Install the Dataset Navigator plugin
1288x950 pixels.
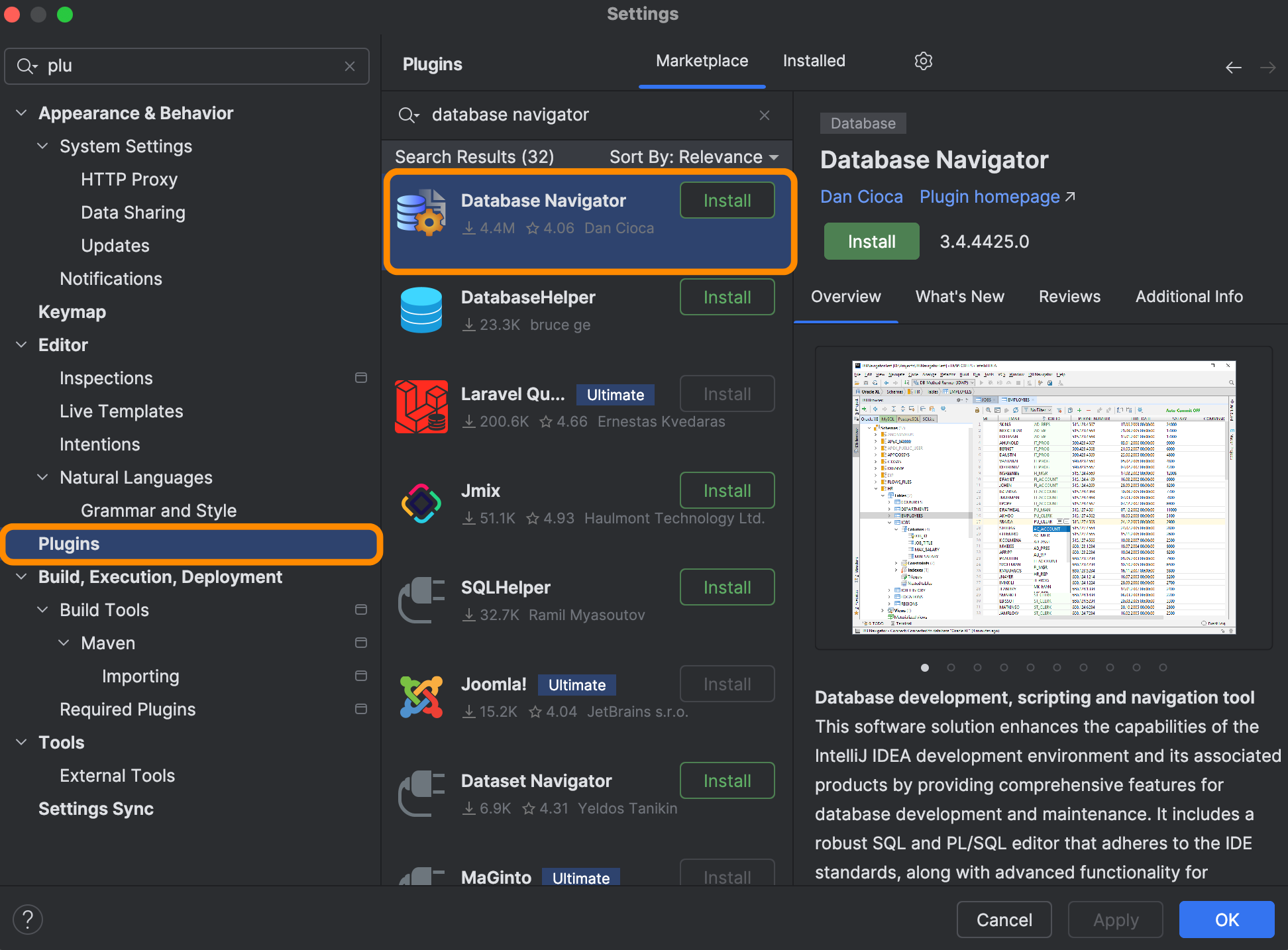pyautogui.click(x=727, y=780)
